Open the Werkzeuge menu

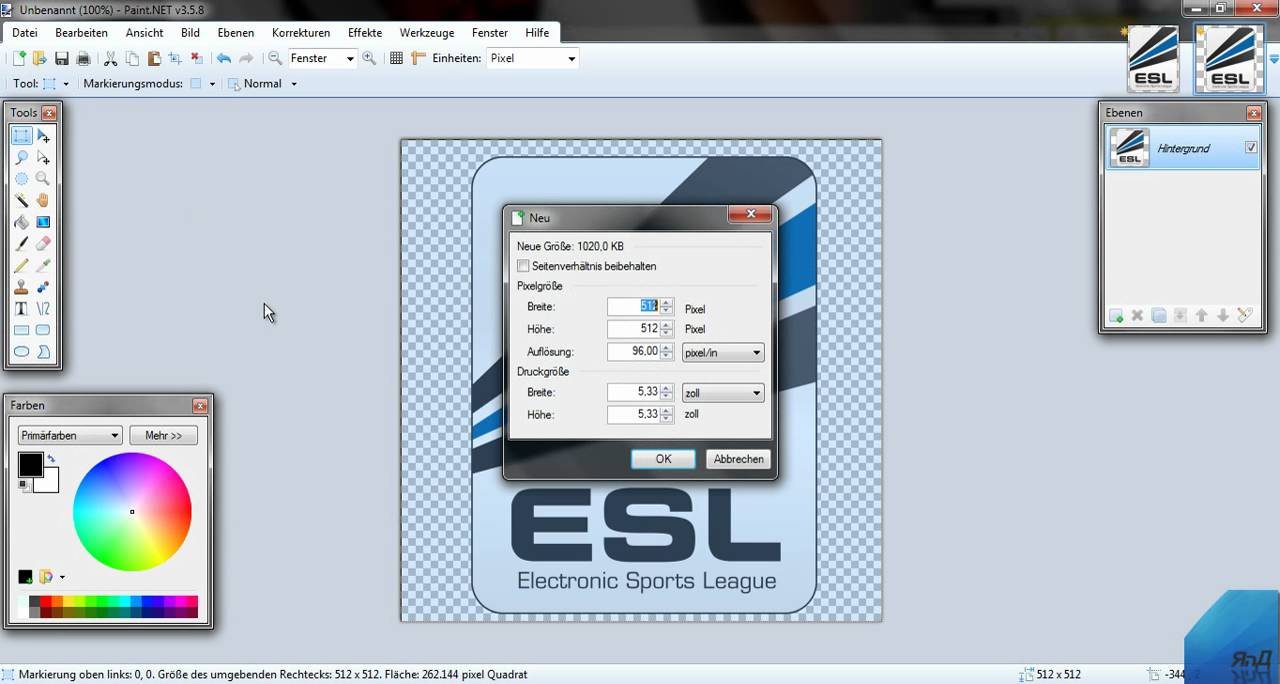tap(427, 33)
